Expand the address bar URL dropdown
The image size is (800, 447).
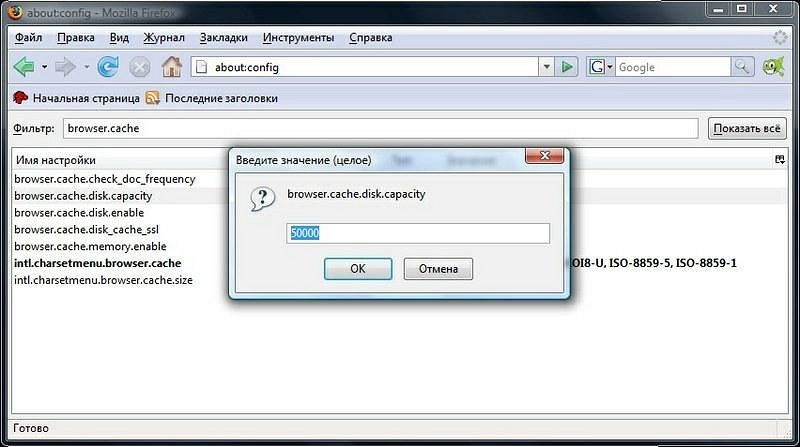point(546,67)
